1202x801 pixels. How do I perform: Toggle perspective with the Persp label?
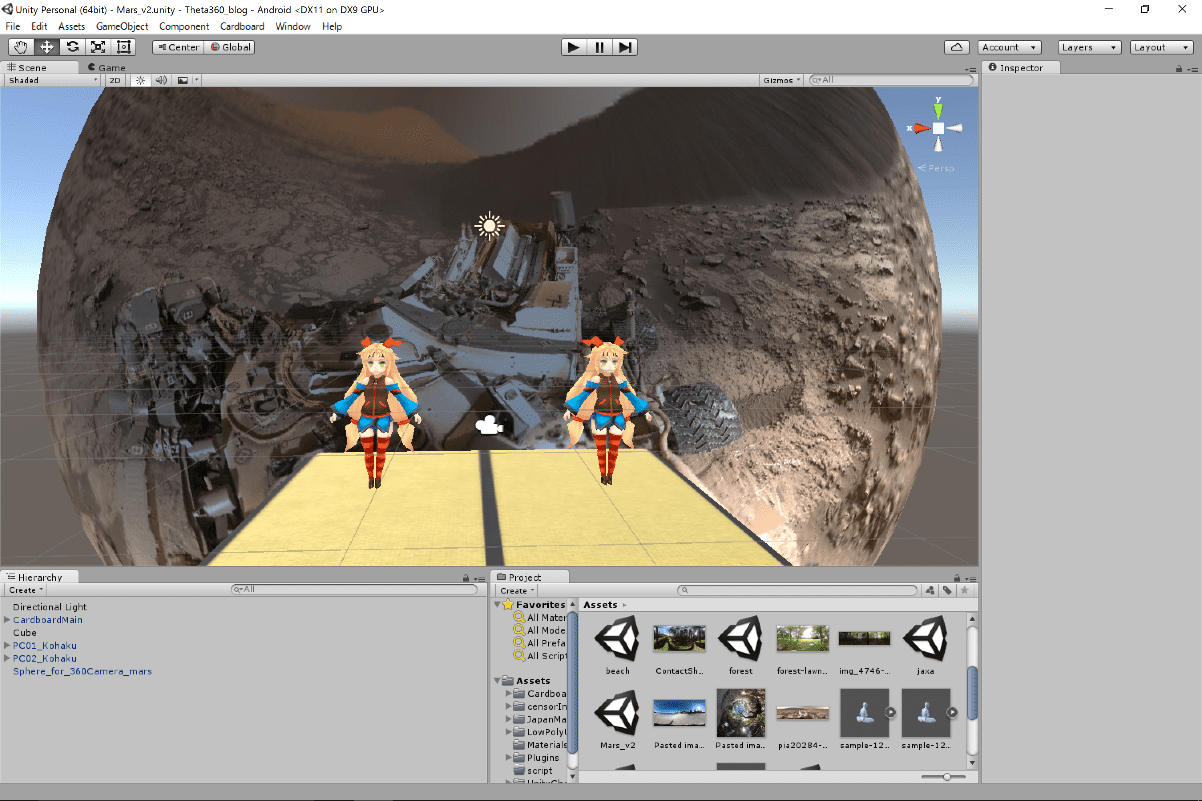click(936, 168)
